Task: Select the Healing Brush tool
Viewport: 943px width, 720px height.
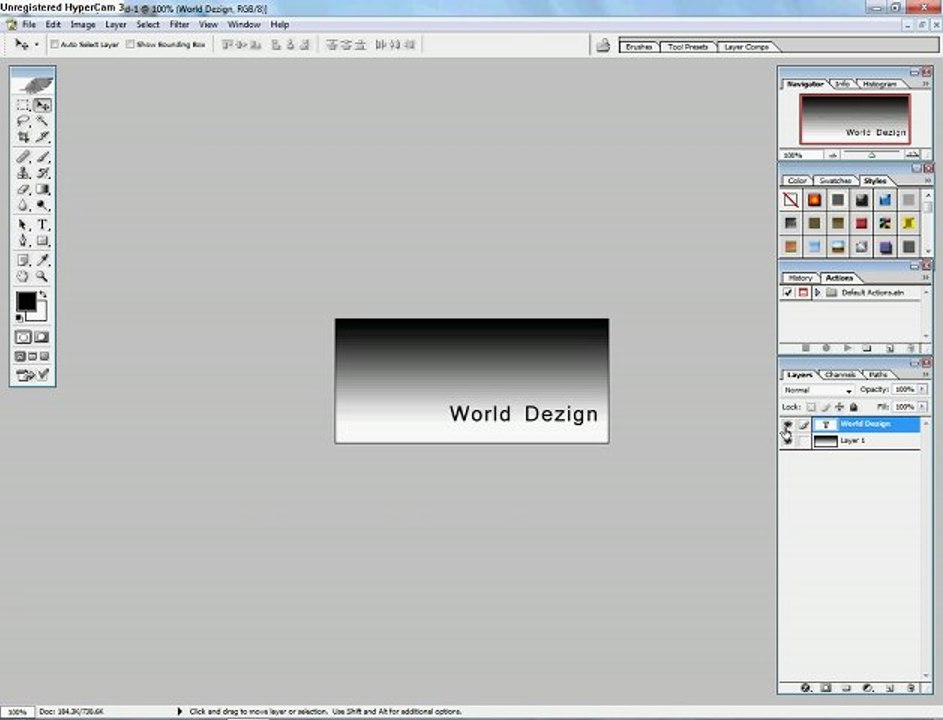Action: click(23, 158)
